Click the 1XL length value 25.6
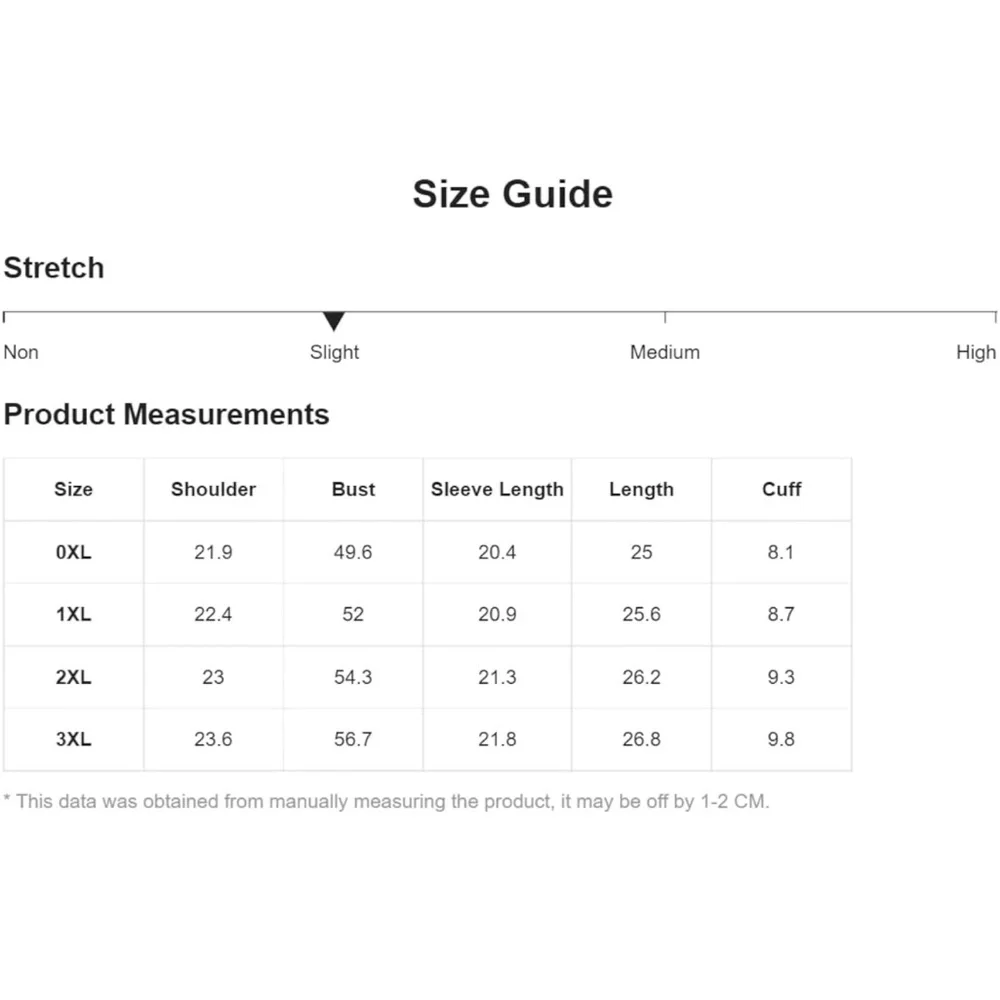The image size is (1000, 1000). 641,614
